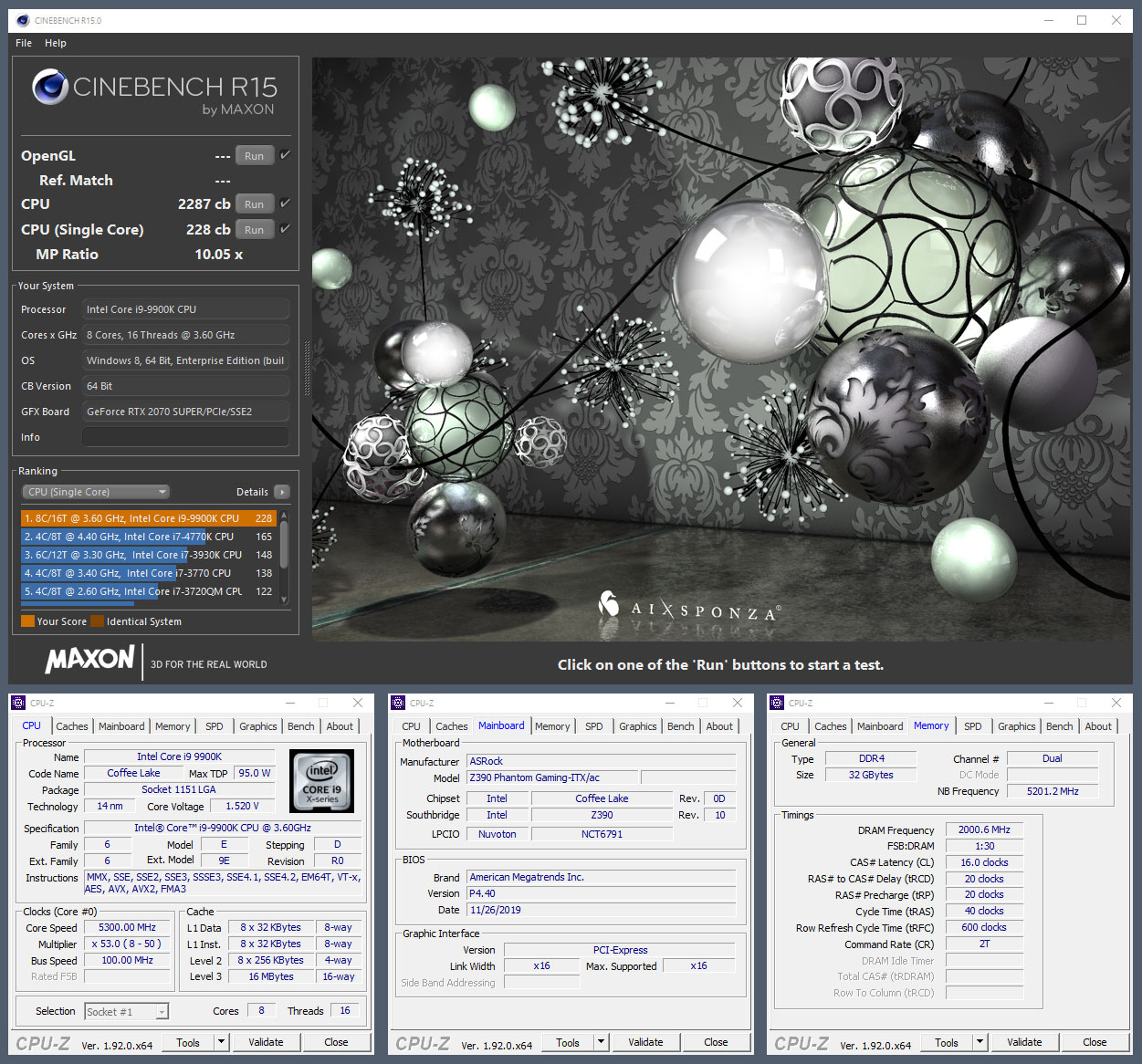The width and height of the screenshot is (1142, 1064).
Task: Switch to Caches tab in the CPU-Z CPU window
Action: [x=72, y=726]
